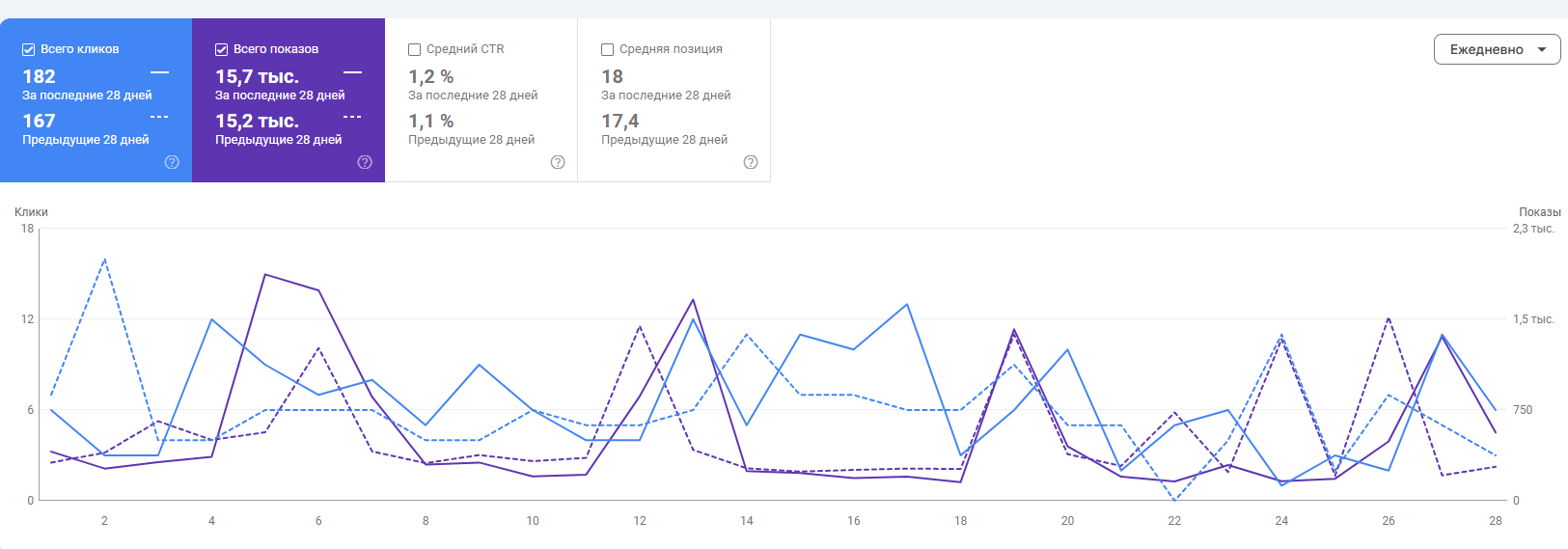Click day 14 on the chart axis
The image size is (1568, 549).
click(747, 521)
